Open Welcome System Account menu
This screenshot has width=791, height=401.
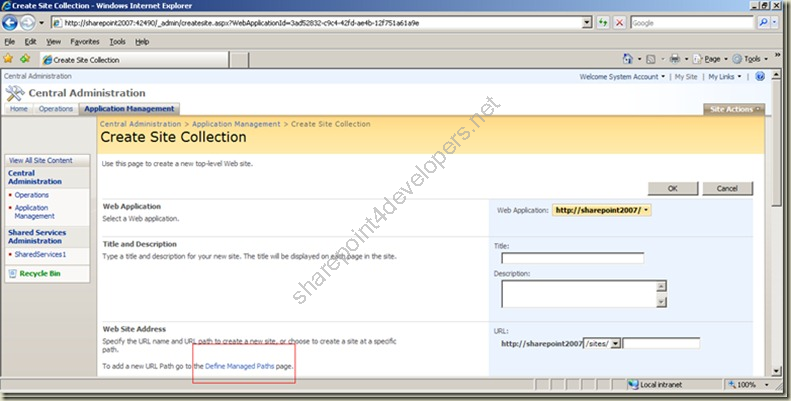(x=622, y=77)
